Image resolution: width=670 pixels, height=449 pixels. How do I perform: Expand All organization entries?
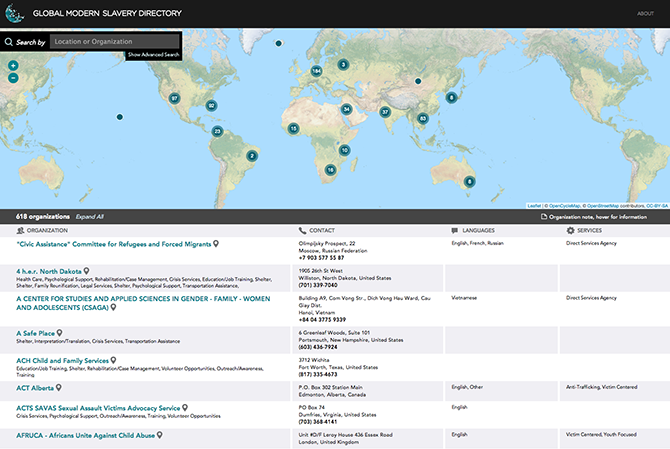click(x=90, y=216)
